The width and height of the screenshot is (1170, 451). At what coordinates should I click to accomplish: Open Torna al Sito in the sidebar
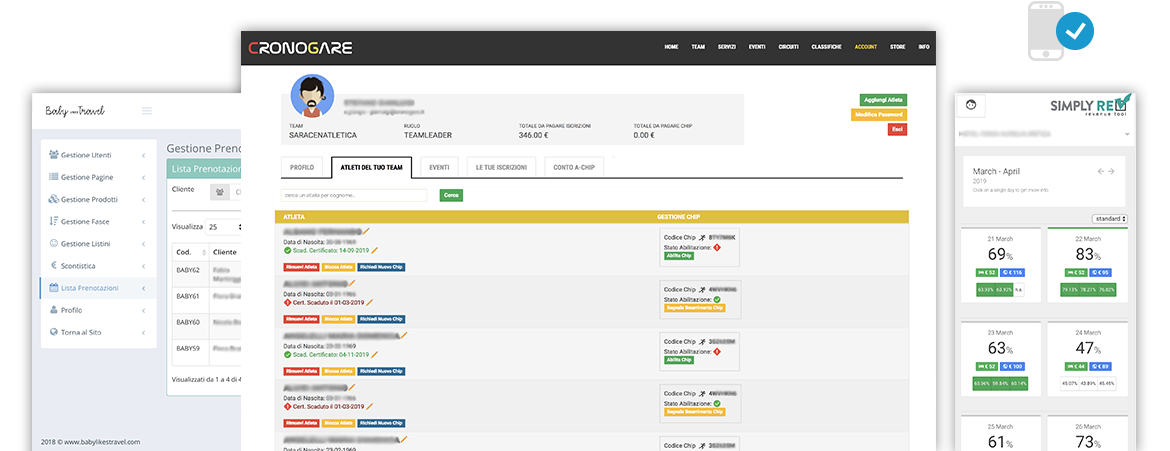pyautogui.click(x=98, y=332)
